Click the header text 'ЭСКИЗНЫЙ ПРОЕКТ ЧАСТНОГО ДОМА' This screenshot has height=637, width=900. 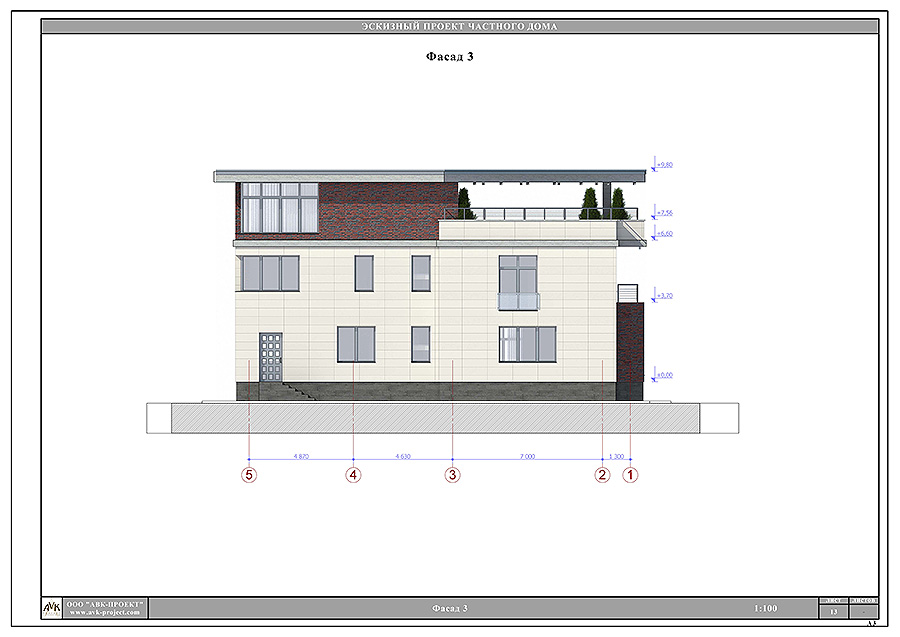click(x=459, y=26)
